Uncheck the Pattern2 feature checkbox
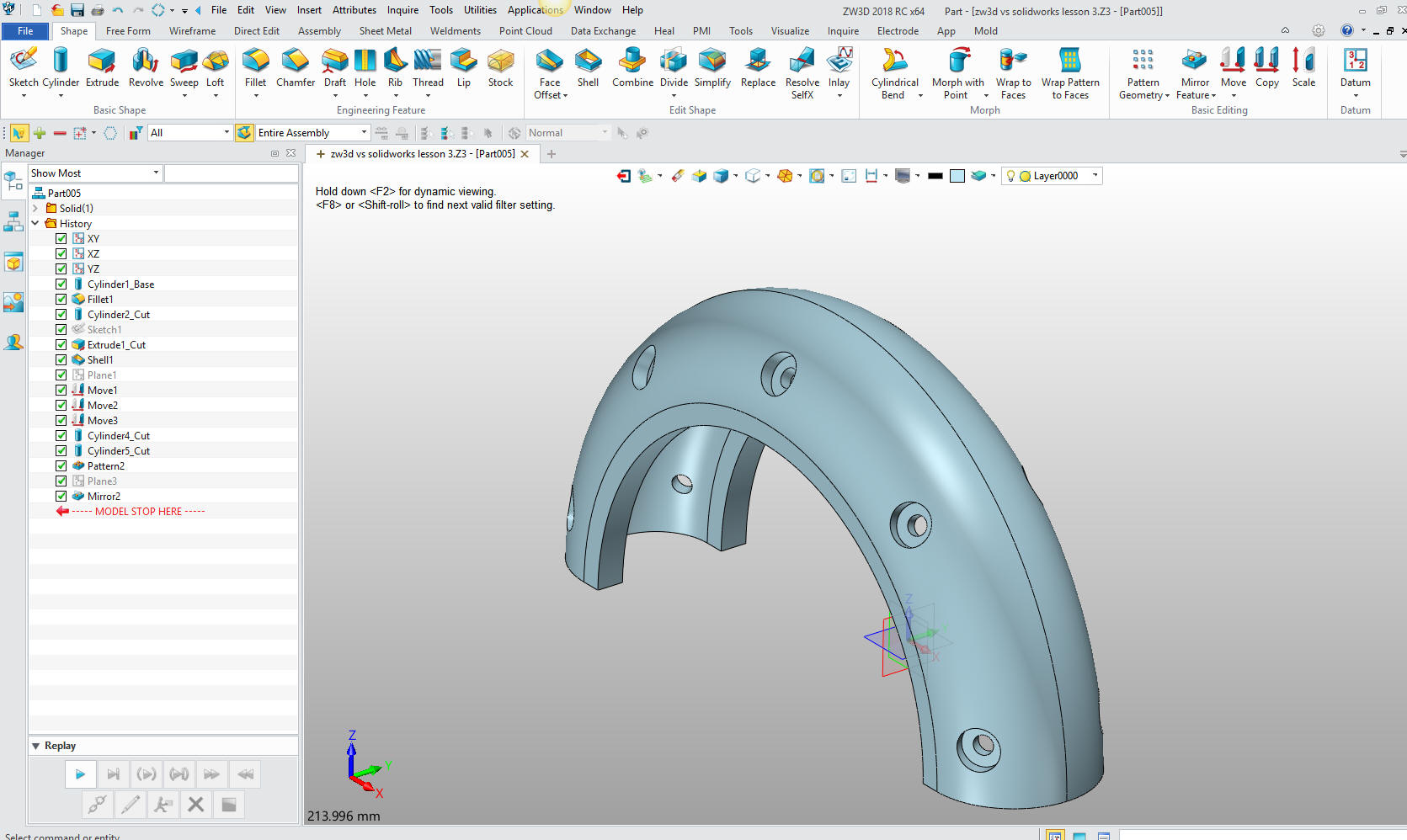 pos(61,466)
